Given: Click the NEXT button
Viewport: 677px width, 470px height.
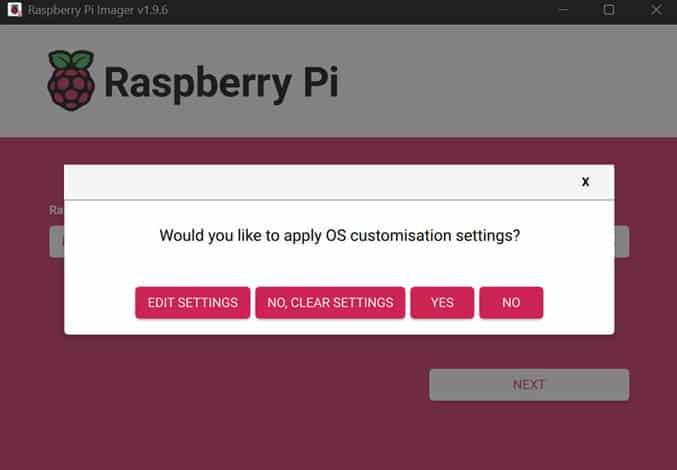Looking at the screenshot, I should tap(529, 385).
